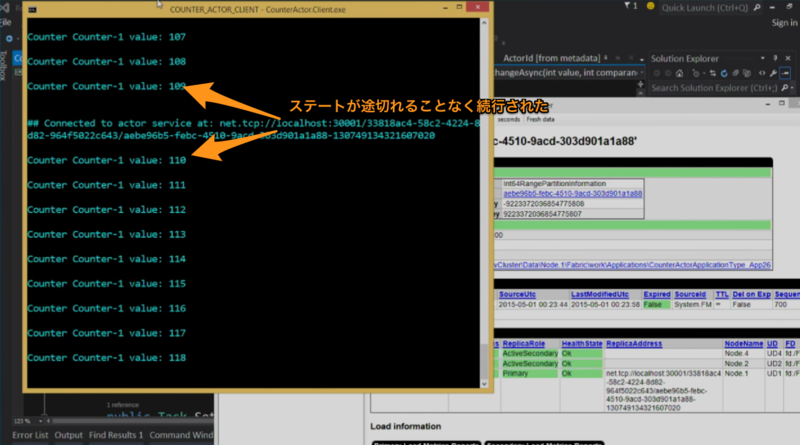
Task: Click the Int64RangePartitionInformation cell
Action: [x=554, y=184]
